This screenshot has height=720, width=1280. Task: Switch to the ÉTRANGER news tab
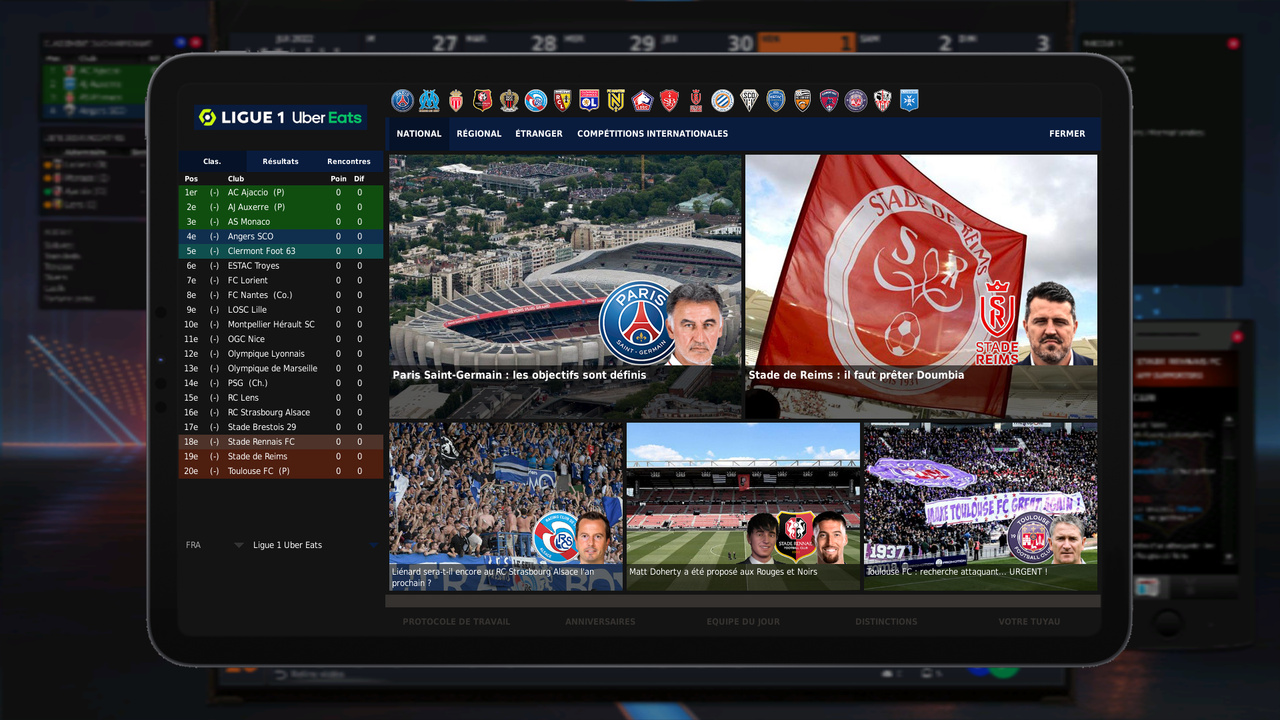[x=539, y=133]
